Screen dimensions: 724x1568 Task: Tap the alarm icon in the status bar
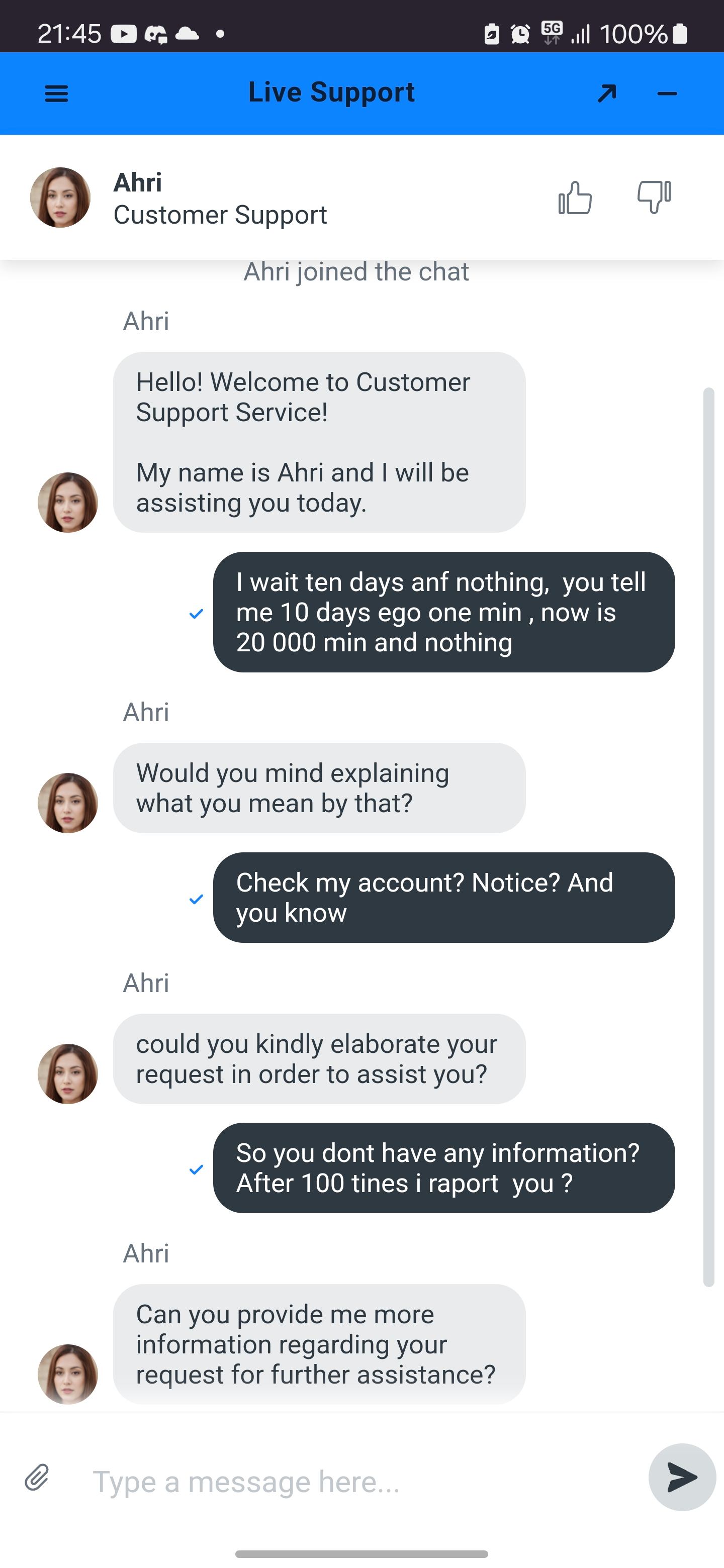tap(520, 34)
